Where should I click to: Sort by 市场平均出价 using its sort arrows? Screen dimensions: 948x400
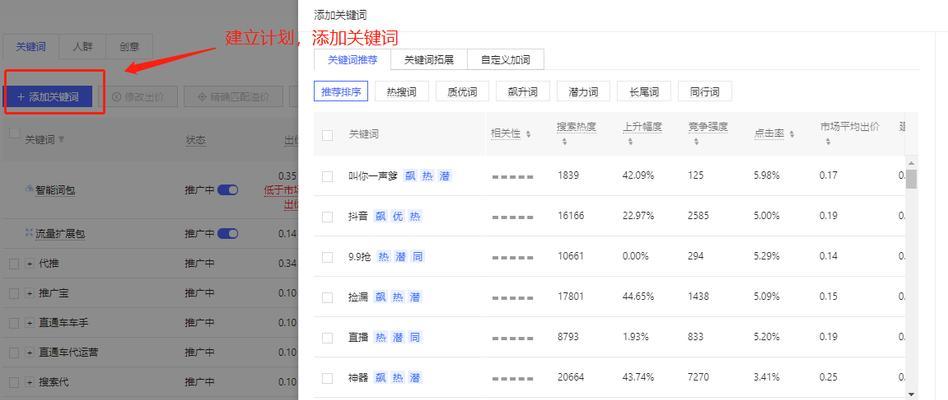click(x=828, y=142)
